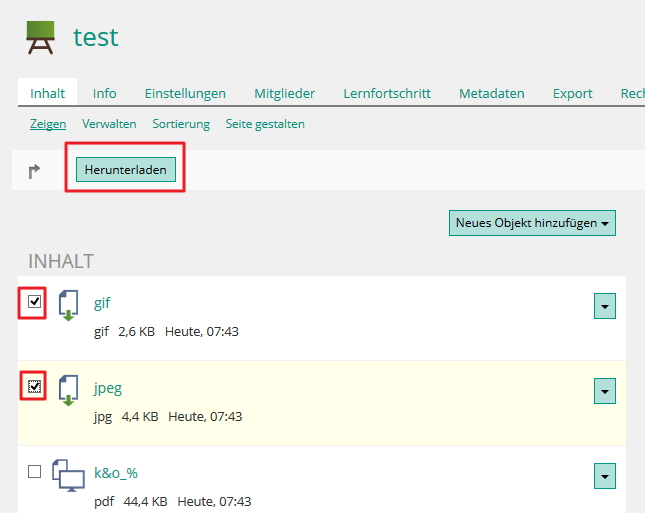Click the jpeg file download icon
Screen dimensions: 645x513
(x=68, y=390)
